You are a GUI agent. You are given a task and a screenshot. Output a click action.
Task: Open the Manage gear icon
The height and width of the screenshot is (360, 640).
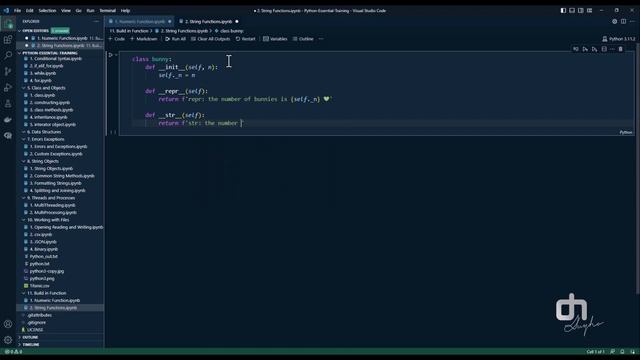pos(8,340)
